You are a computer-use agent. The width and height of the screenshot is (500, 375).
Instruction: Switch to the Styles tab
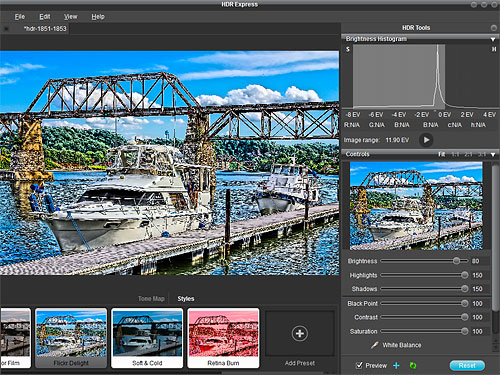click(186, 299)
